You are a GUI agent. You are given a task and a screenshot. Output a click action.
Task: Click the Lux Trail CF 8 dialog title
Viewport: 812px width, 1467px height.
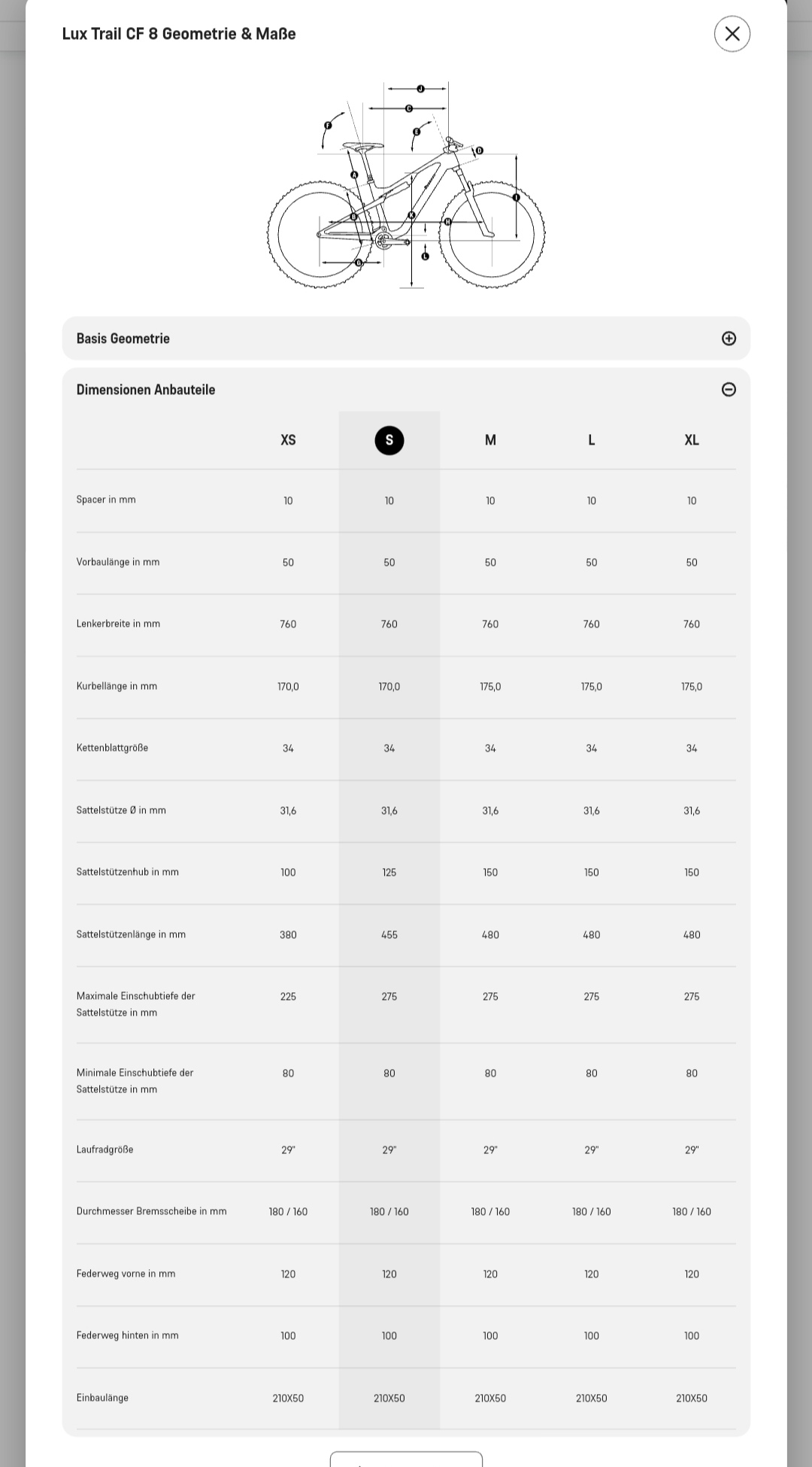[179, 34]
